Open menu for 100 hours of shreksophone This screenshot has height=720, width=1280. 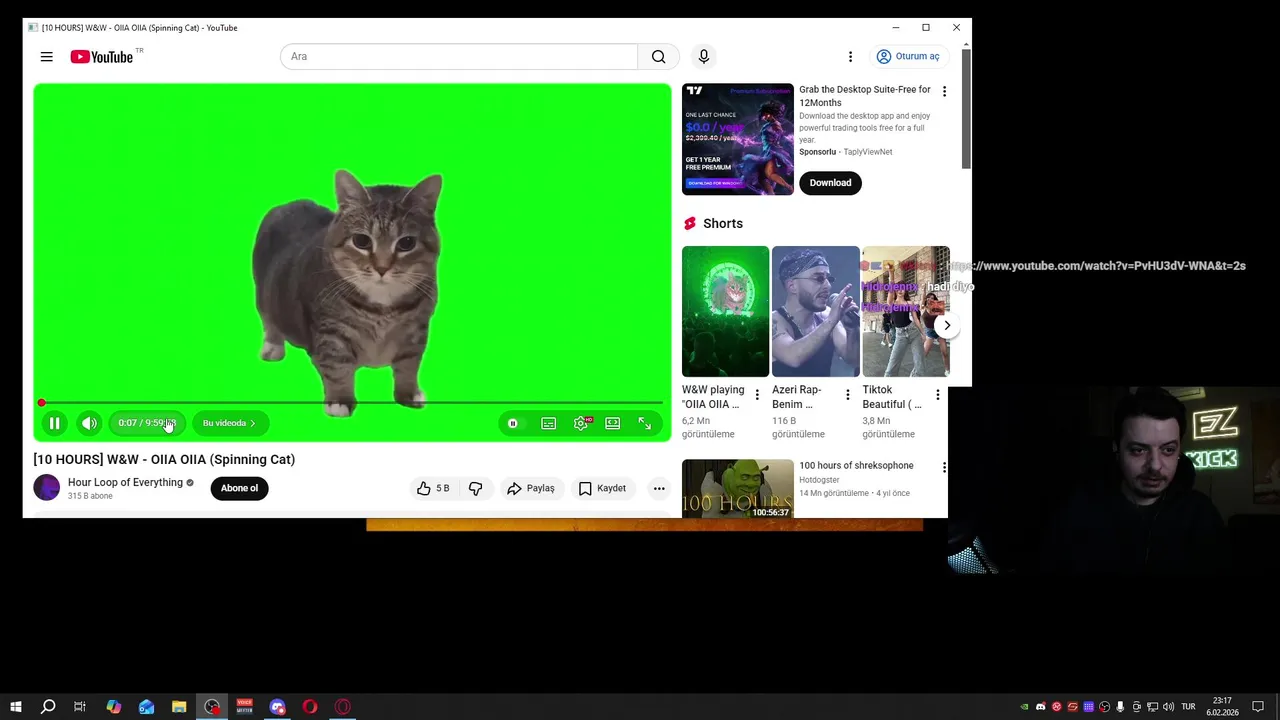click(944, 467)
